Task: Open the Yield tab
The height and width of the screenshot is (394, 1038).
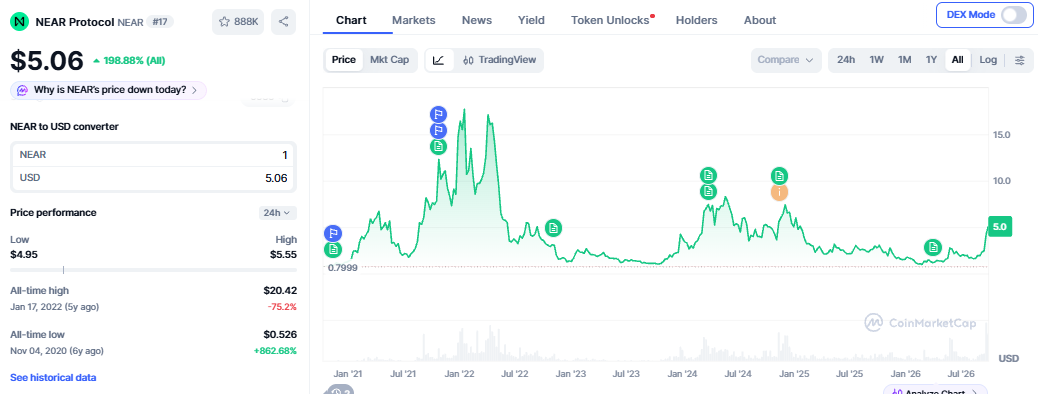Action: tap(531, 21)
